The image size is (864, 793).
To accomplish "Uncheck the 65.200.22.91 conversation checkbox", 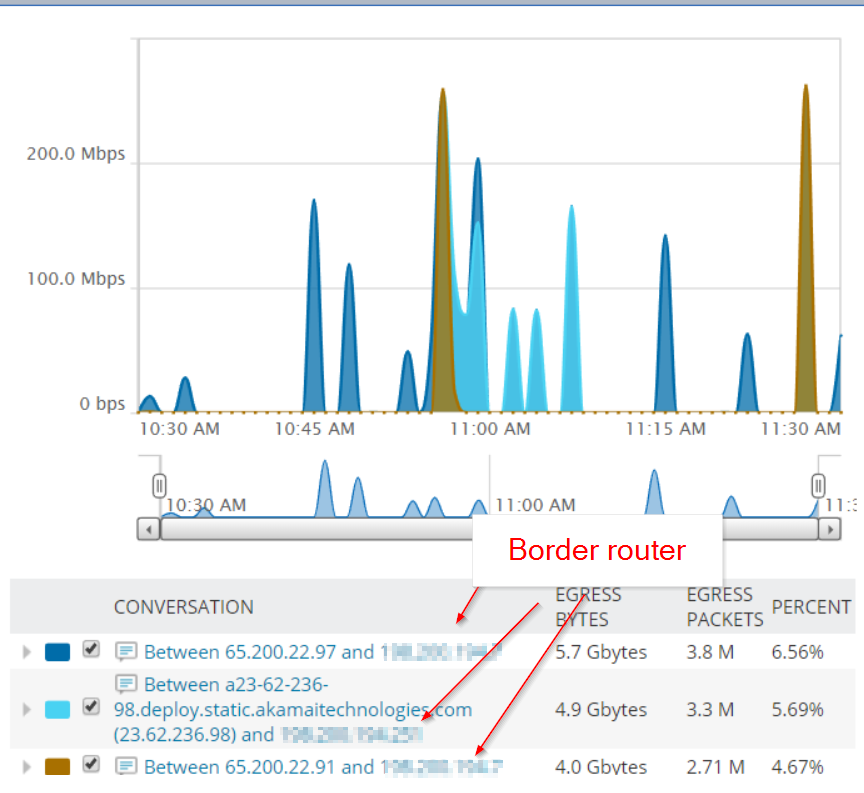I will click(x=91, y=764).
